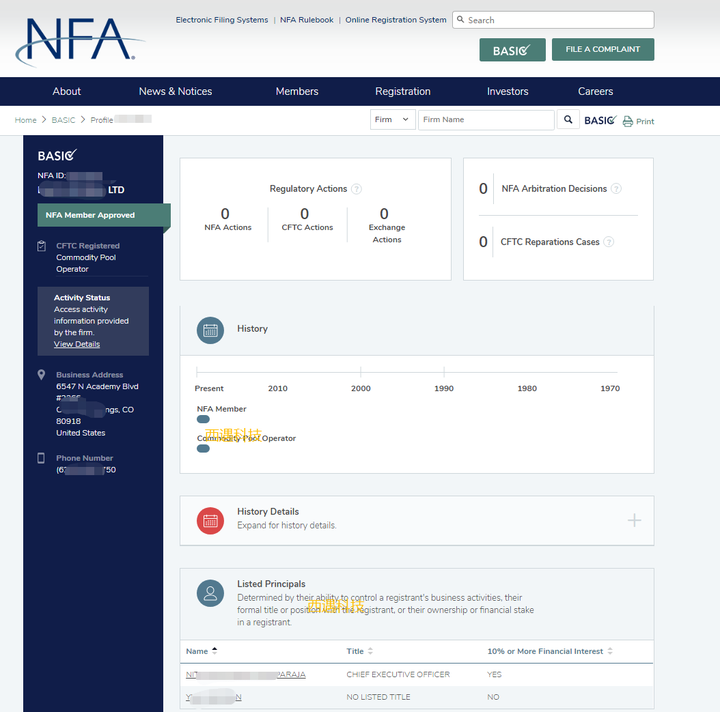
Task: Click the NFA Member timeline marker
Action: point(203,419)
